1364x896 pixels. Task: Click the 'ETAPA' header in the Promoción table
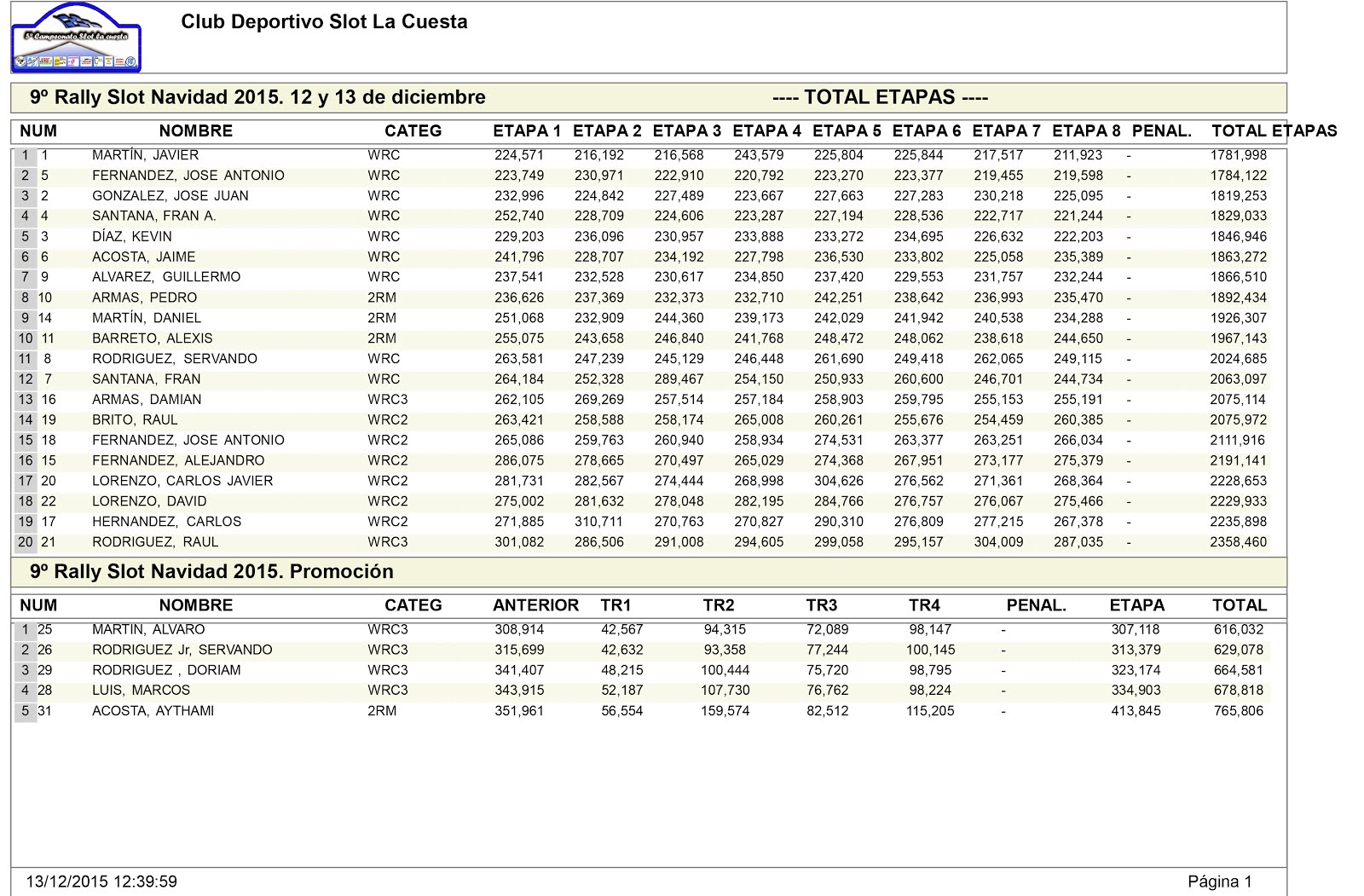(x=1136, y=605)
